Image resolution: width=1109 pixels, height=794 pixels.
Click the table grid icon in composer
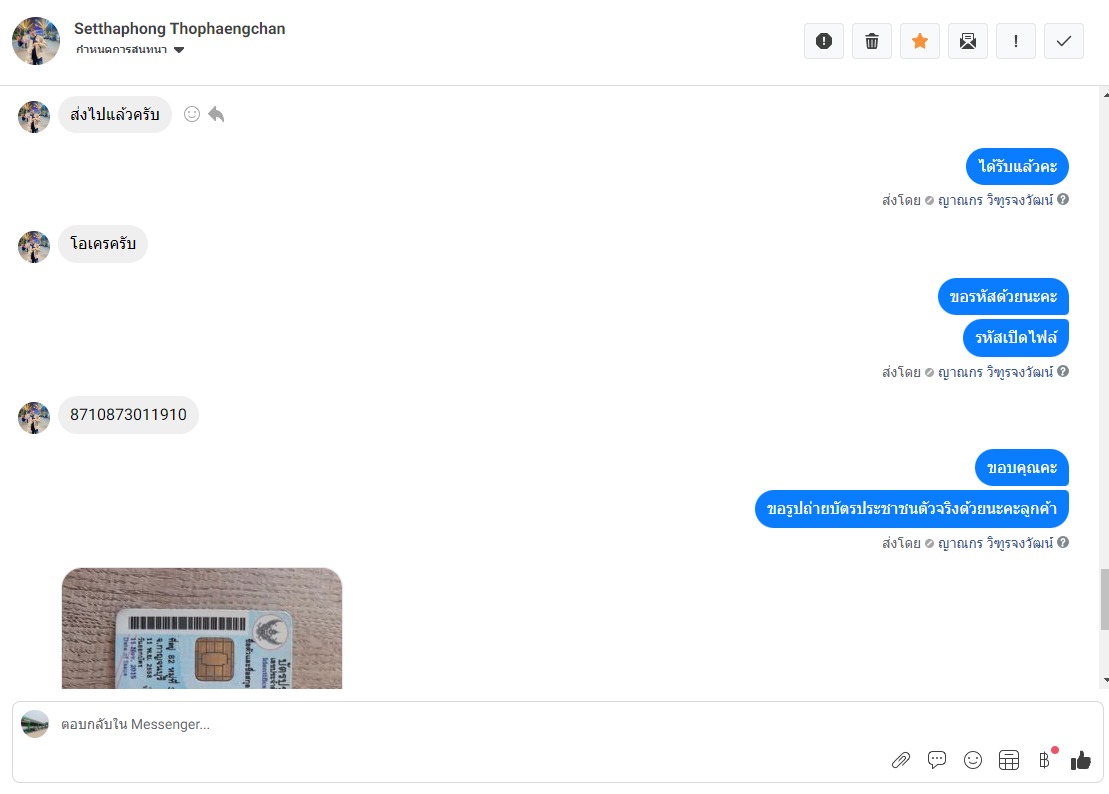tap(1009, 760)
